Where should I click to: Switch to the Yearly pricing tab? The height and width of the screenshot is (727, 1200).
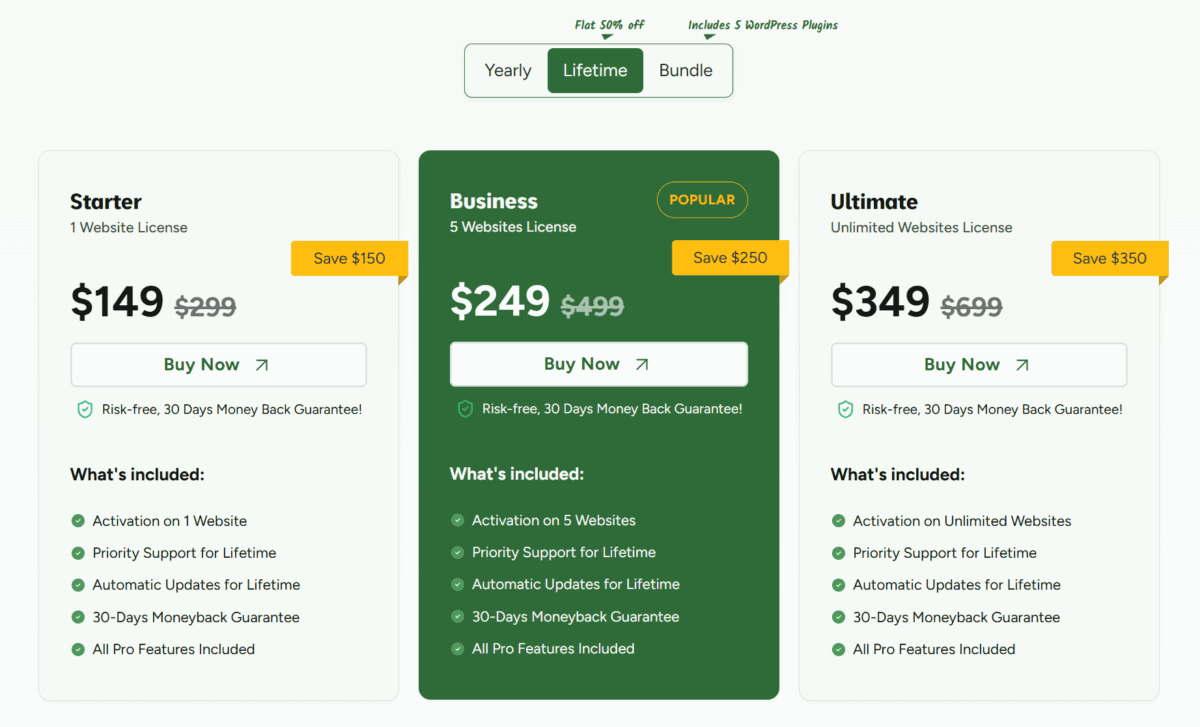[508, 71]
